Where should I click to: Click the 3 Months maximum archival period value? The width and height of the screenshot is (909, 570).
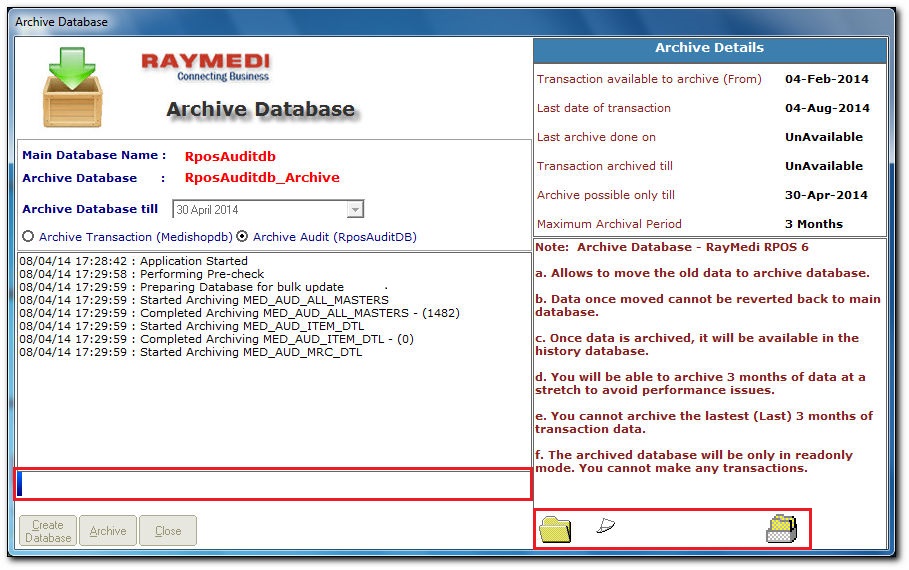[x=814, y=224]
